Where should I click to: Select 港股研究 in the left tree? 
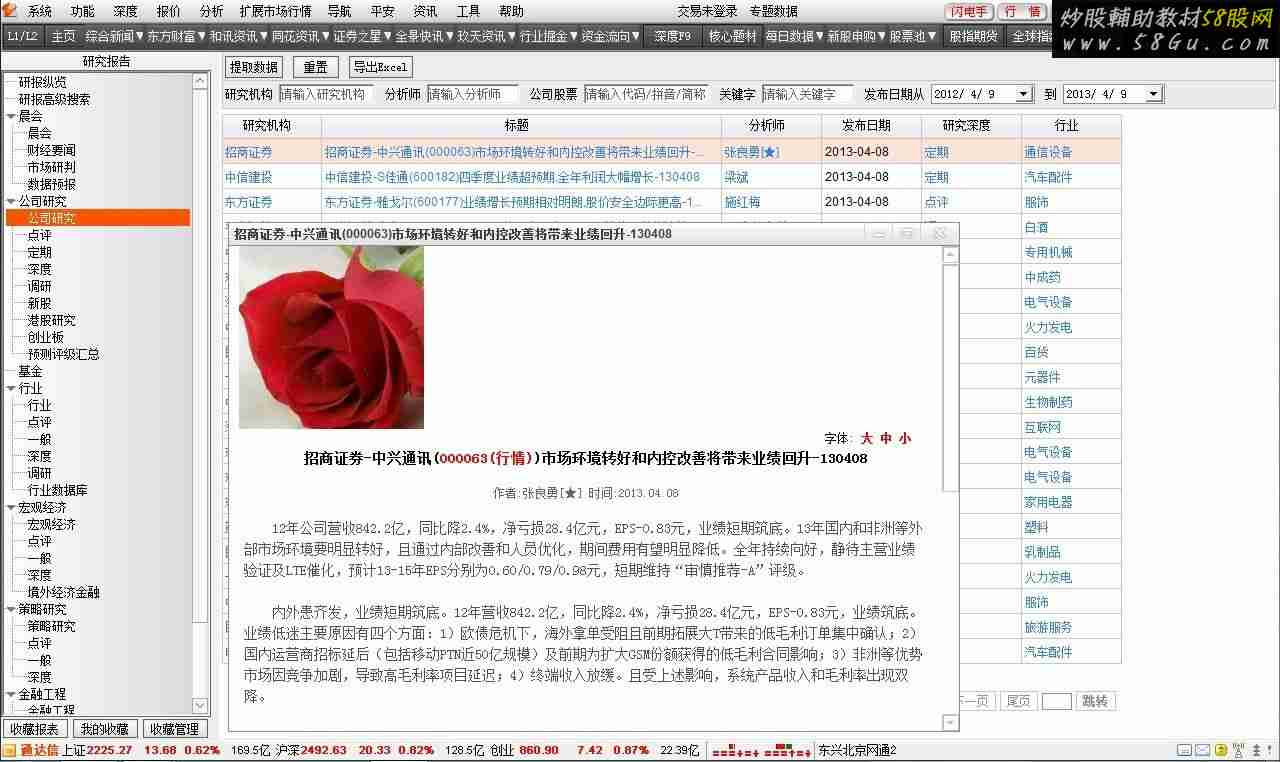51,320
